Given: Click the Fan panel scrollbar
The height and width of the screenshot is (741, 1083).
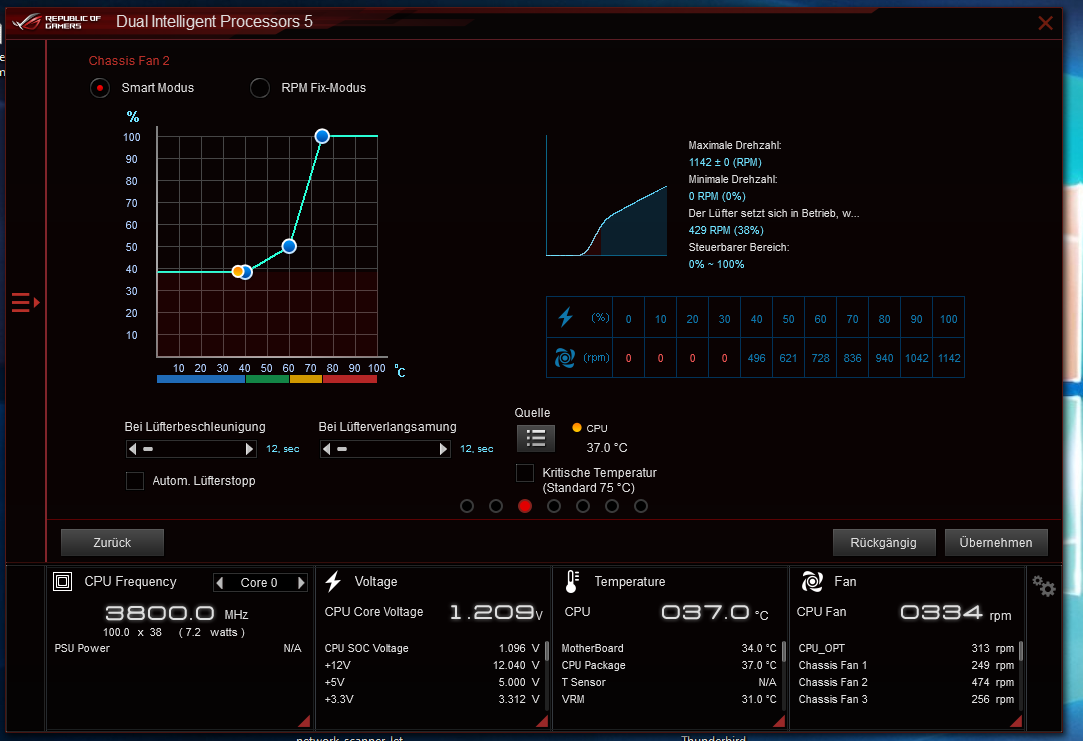Looking at the screenshot, I should (1021, 651).
